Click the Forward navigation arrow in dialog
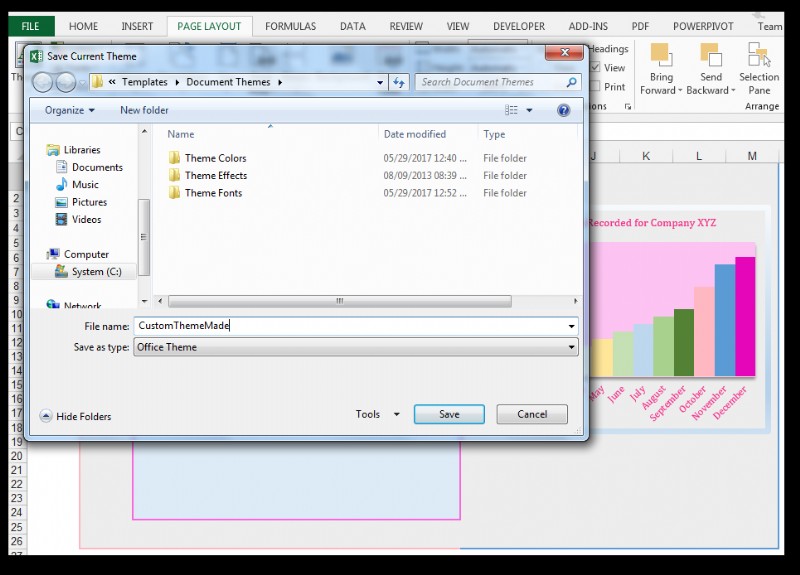The height and width of the screenshot is (575, 800). tap(66, 82)
